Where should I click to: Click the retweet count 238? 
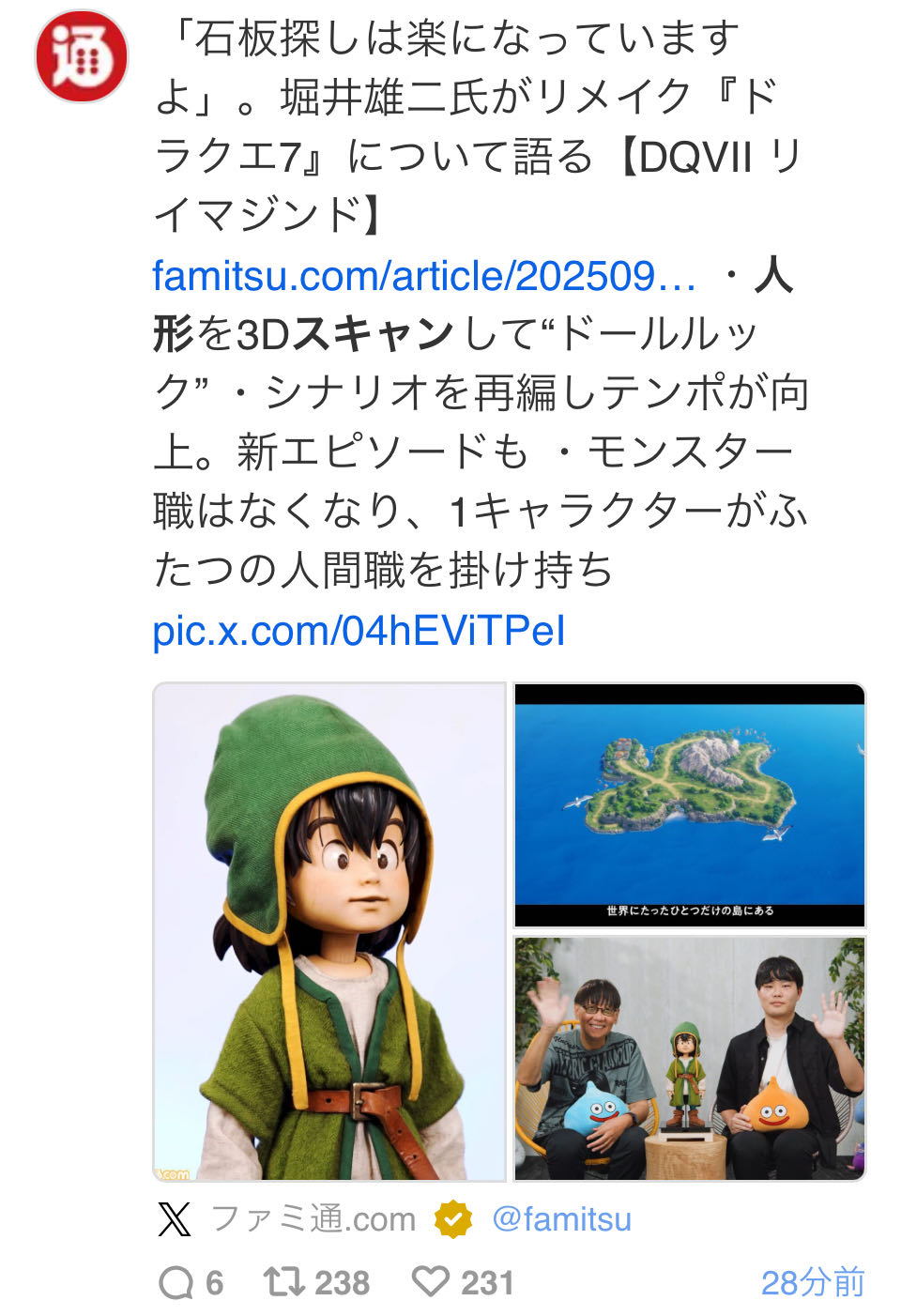pyautogui.click(x=342, y=1283)
